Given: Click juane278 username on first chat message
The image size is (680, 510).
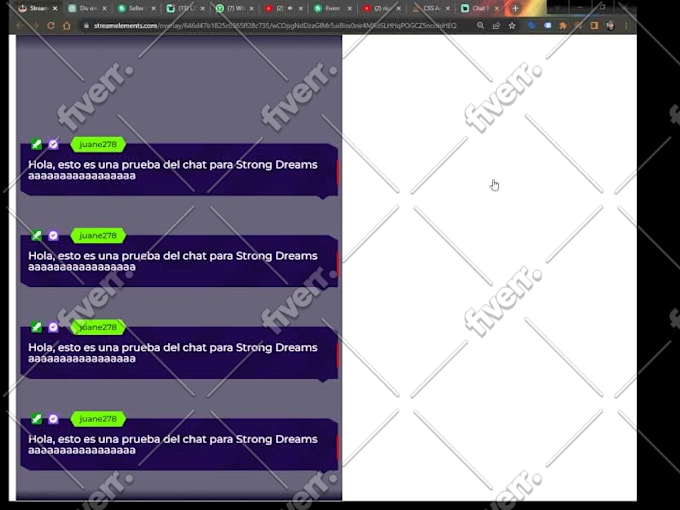Looking at the screenshot, I should [98, 144].
